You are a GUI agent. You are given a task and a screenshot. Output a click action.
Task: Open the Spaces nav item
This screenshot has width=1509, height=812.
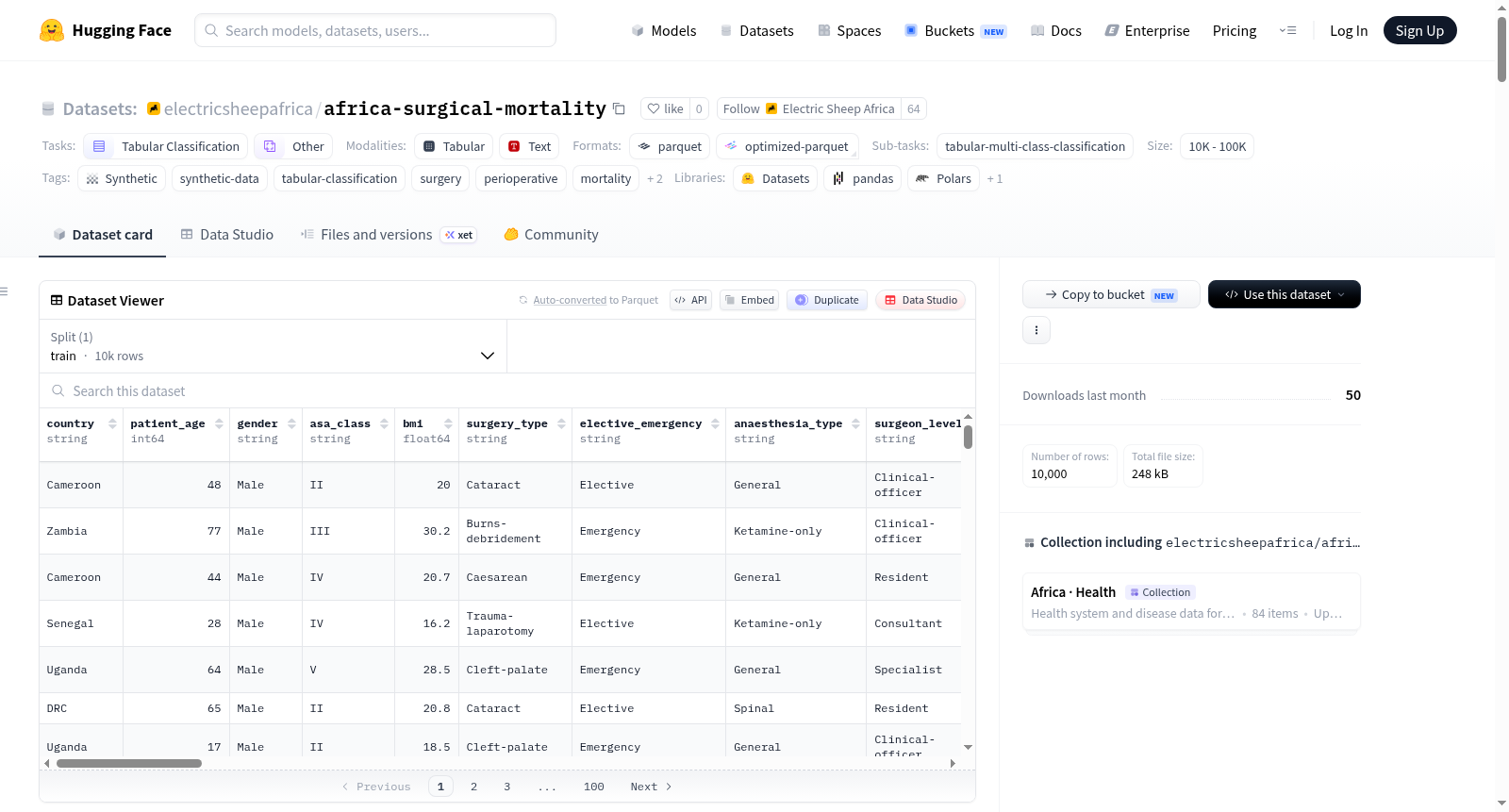(x=849, y=30)
